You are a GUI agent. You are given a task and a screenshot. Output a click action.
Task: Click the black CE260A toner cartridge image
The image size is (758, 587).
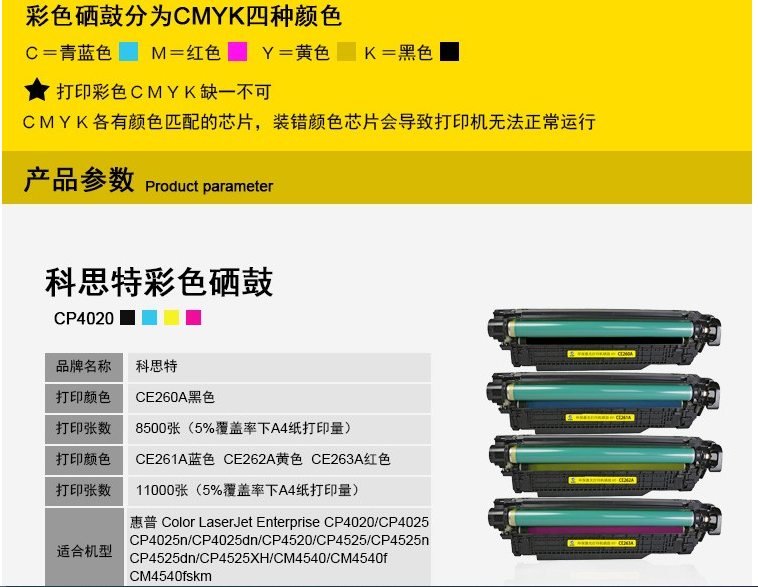tap(604, 339)
